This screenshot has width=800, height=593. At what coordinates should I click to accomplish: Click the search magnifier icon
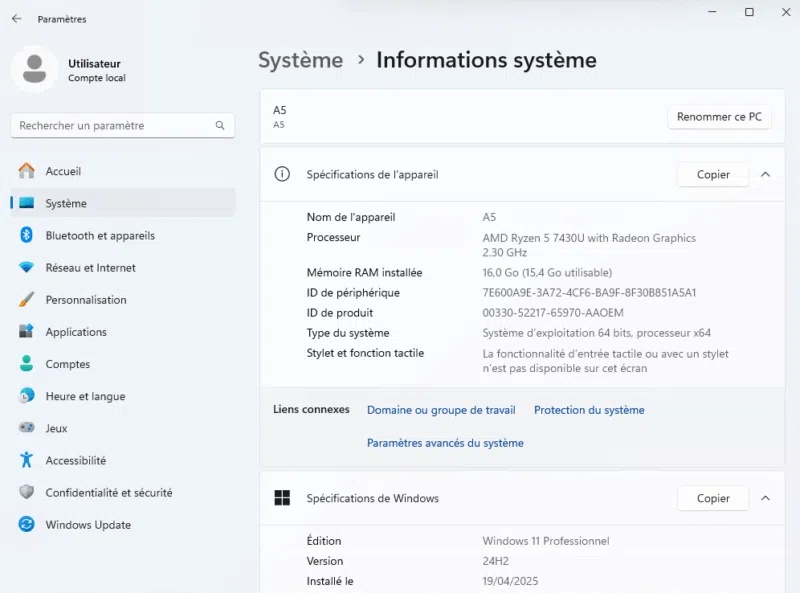click(x=220, y=126)
